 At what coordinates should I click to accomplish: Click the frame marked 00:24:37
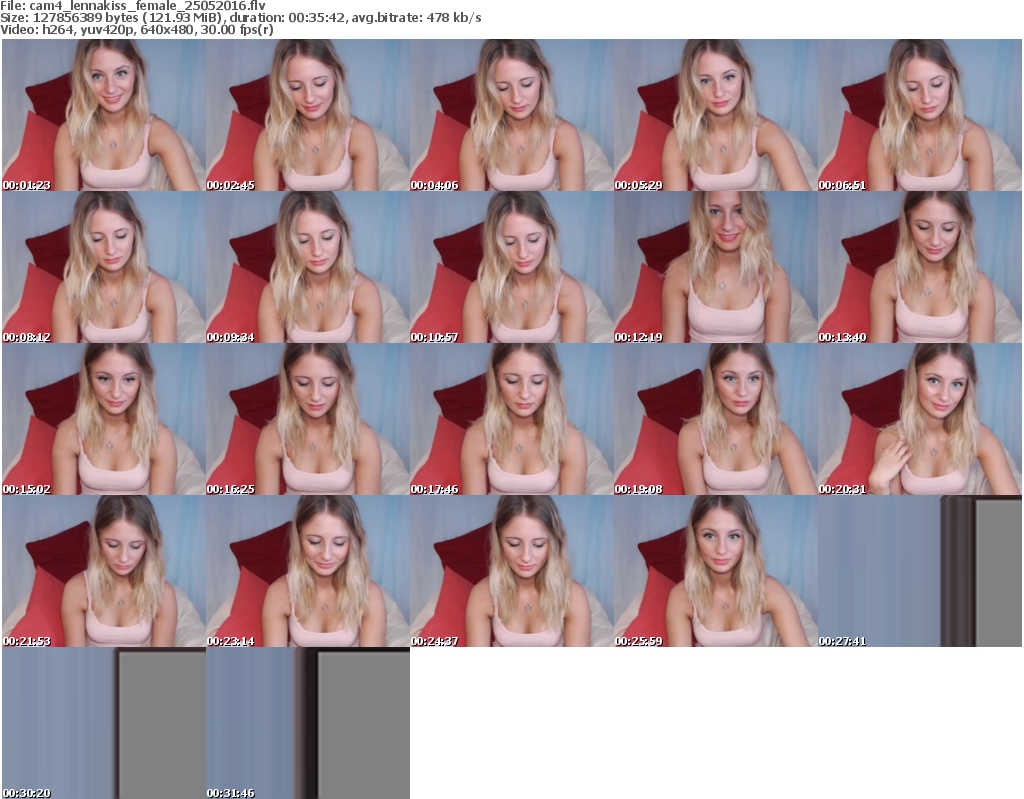point(511,571)
